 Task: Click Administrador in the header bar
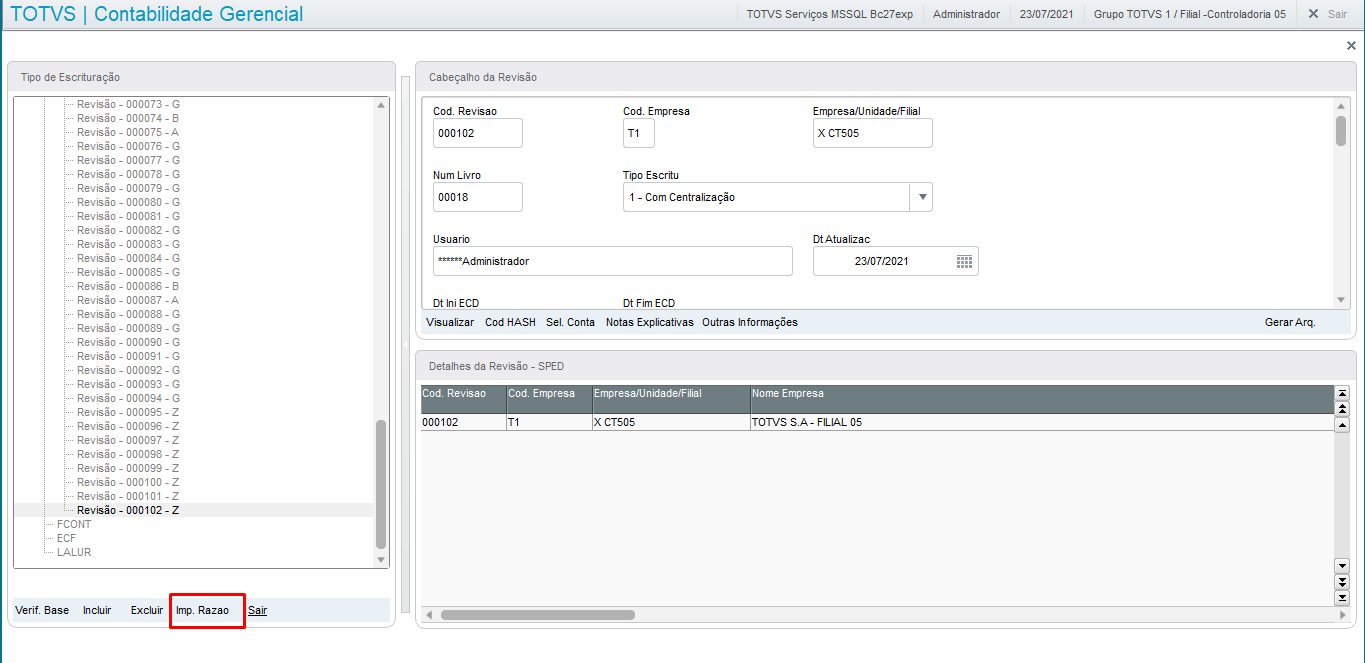pyautogui.click(x=966, y=14)
